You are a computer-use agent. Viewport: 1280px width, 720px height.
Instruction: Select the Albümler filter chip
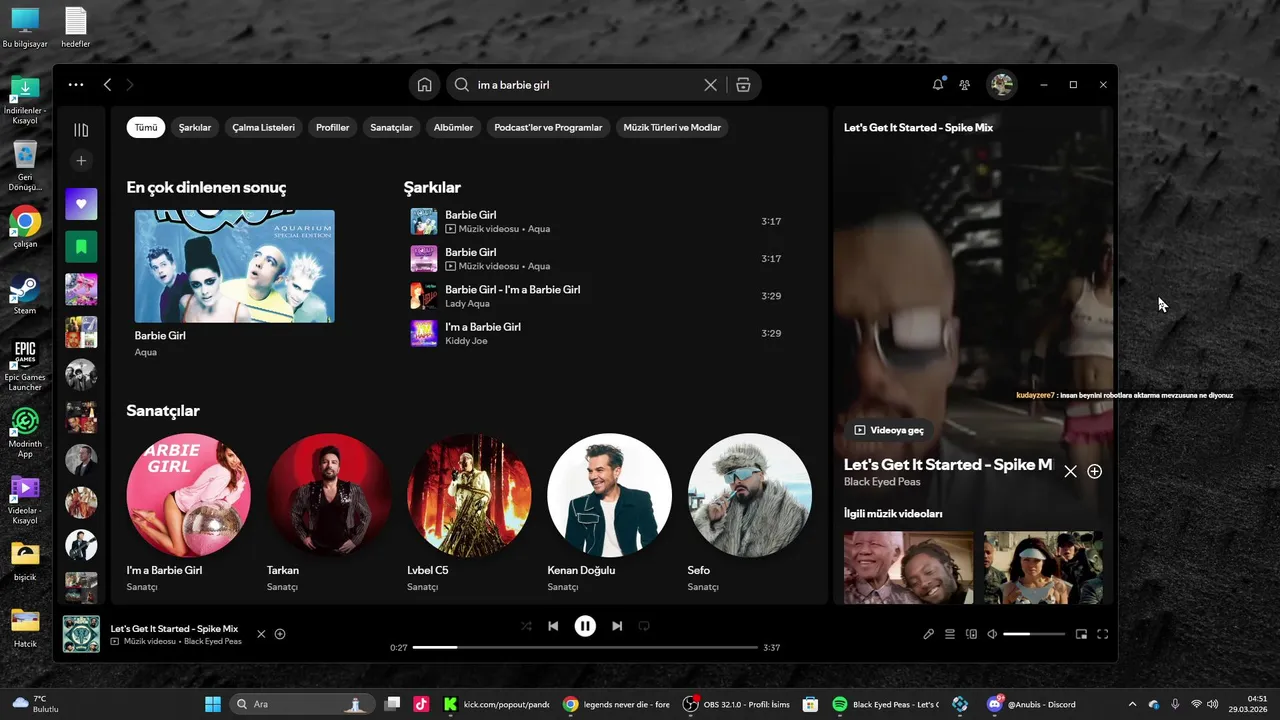point(453,128)
